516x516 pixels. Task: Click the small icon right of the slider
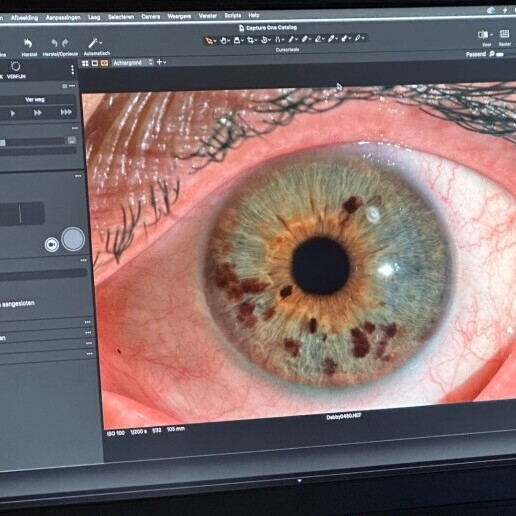click(72, 140)
